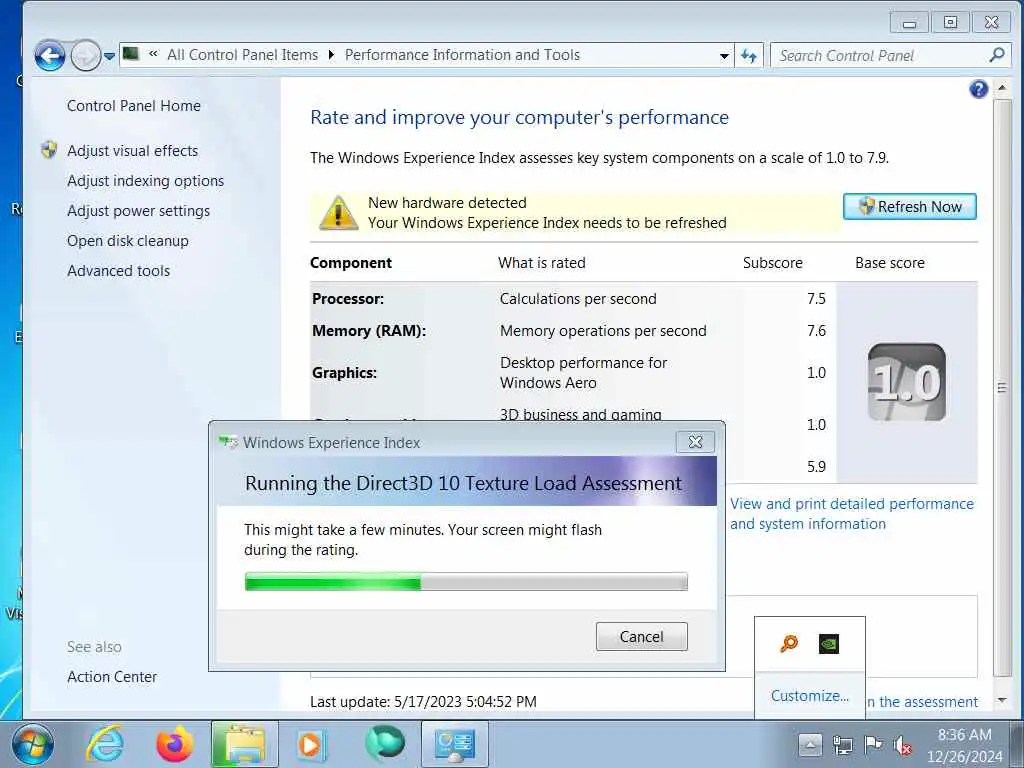The width and height of the screenshot is (1024, 768).
Task: Launch Open disk cleanup
Action: (x=128, y=241)
